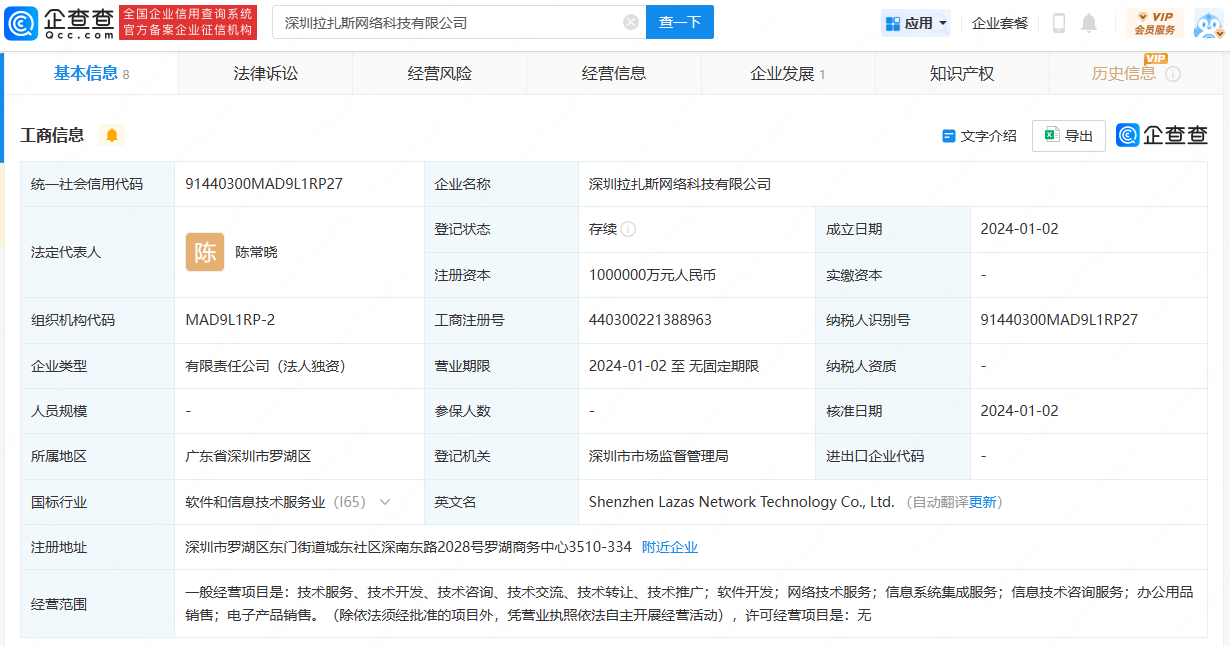Click the 营业期限 value 2024-01-02 至 无固定期限
The width and height of the screenshot is (1230, 646).
click(674, 366)
